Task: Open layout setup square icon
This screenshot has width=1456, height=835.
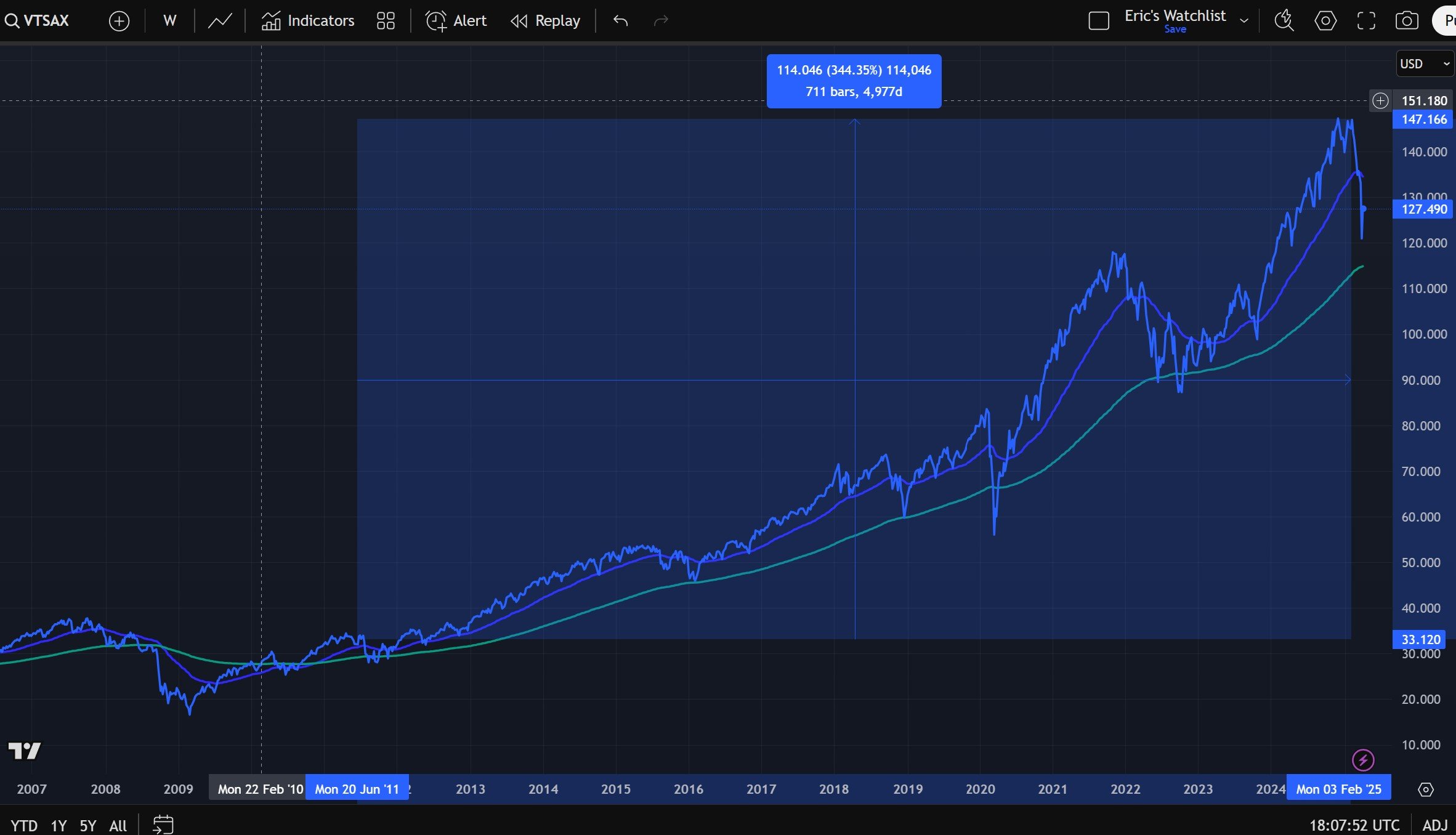Action: coord(1099,21)
